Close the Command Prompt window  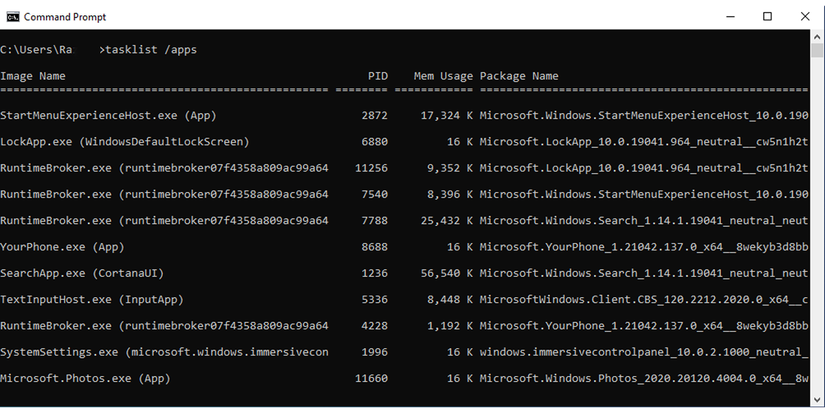coord(803,17)
